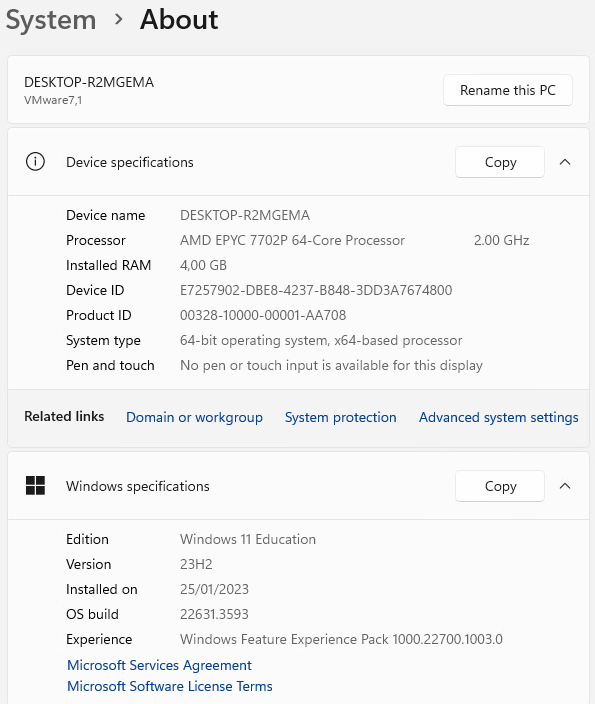The height and width of the screenshot is (704, 595).
Task: Click the System type label
Action: point(103,340)
